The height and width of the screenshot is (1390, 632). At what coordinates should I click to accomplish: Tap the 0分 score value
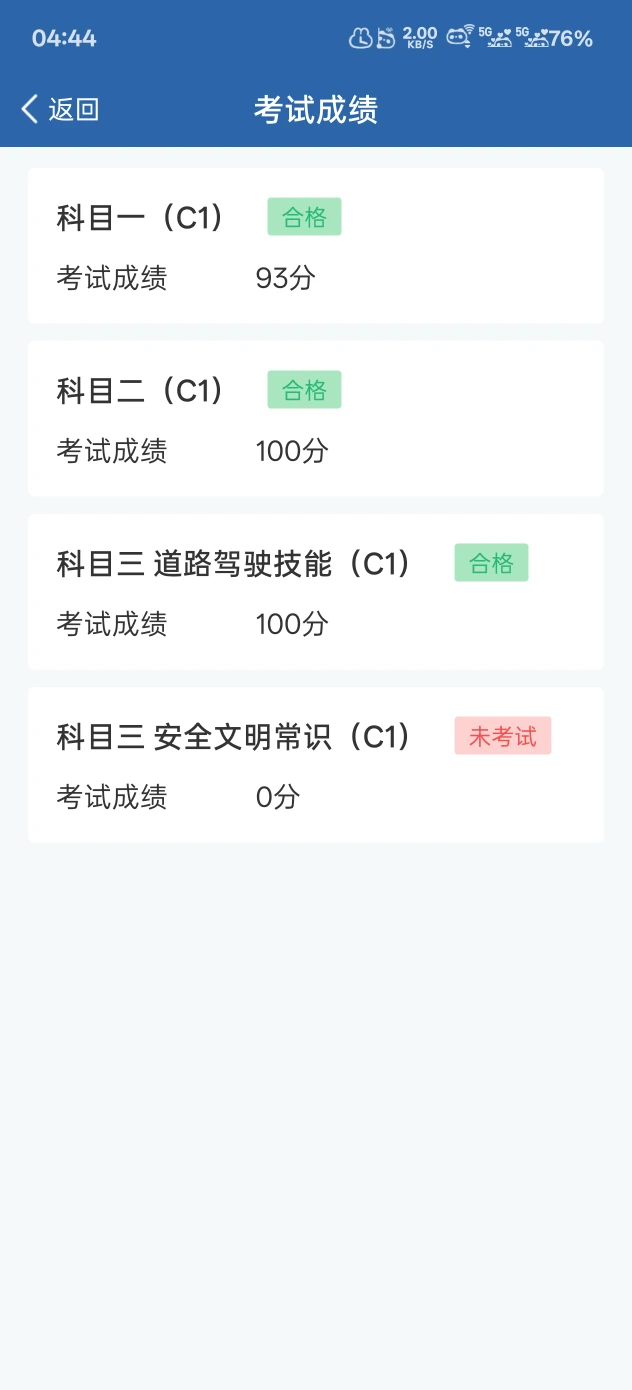pos(277,797)
